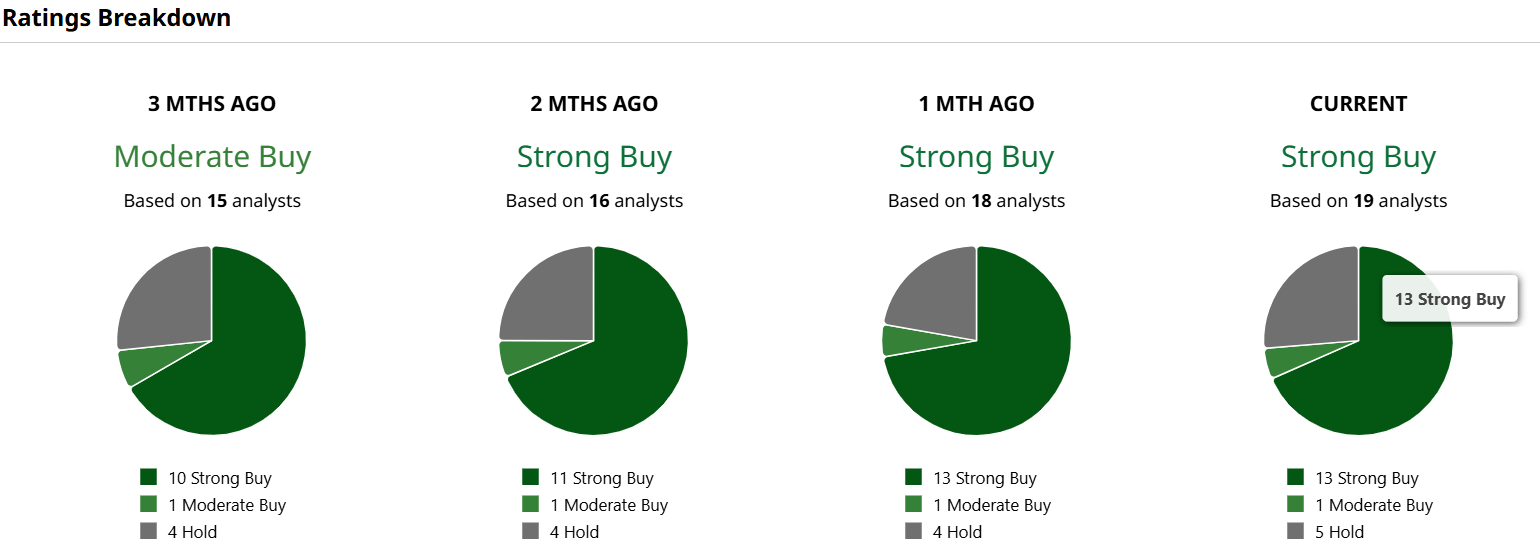
Task: Click the Moderate Buy consensus rating text
Action: [x=212, y=157]
